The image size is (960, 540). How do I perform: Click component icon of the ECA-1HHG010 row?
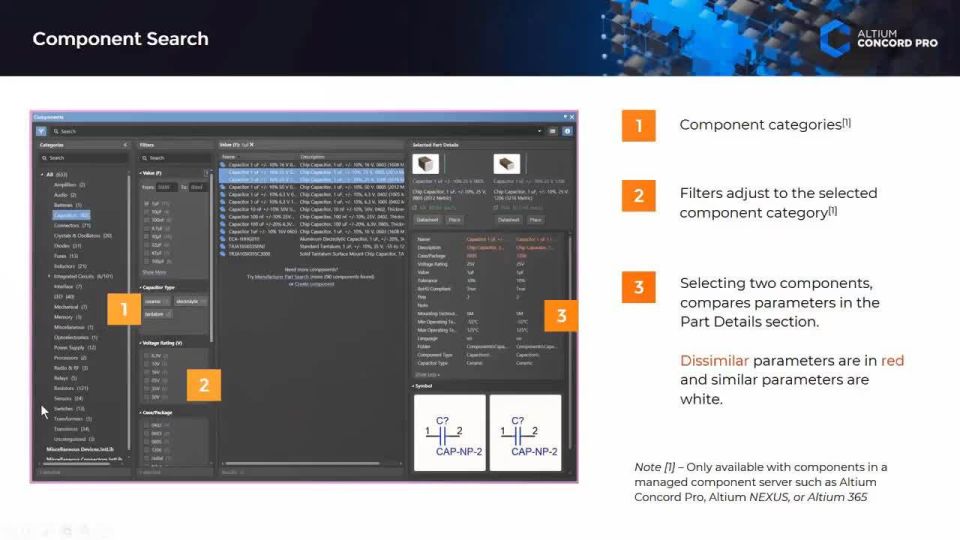[x=223, y=239]
